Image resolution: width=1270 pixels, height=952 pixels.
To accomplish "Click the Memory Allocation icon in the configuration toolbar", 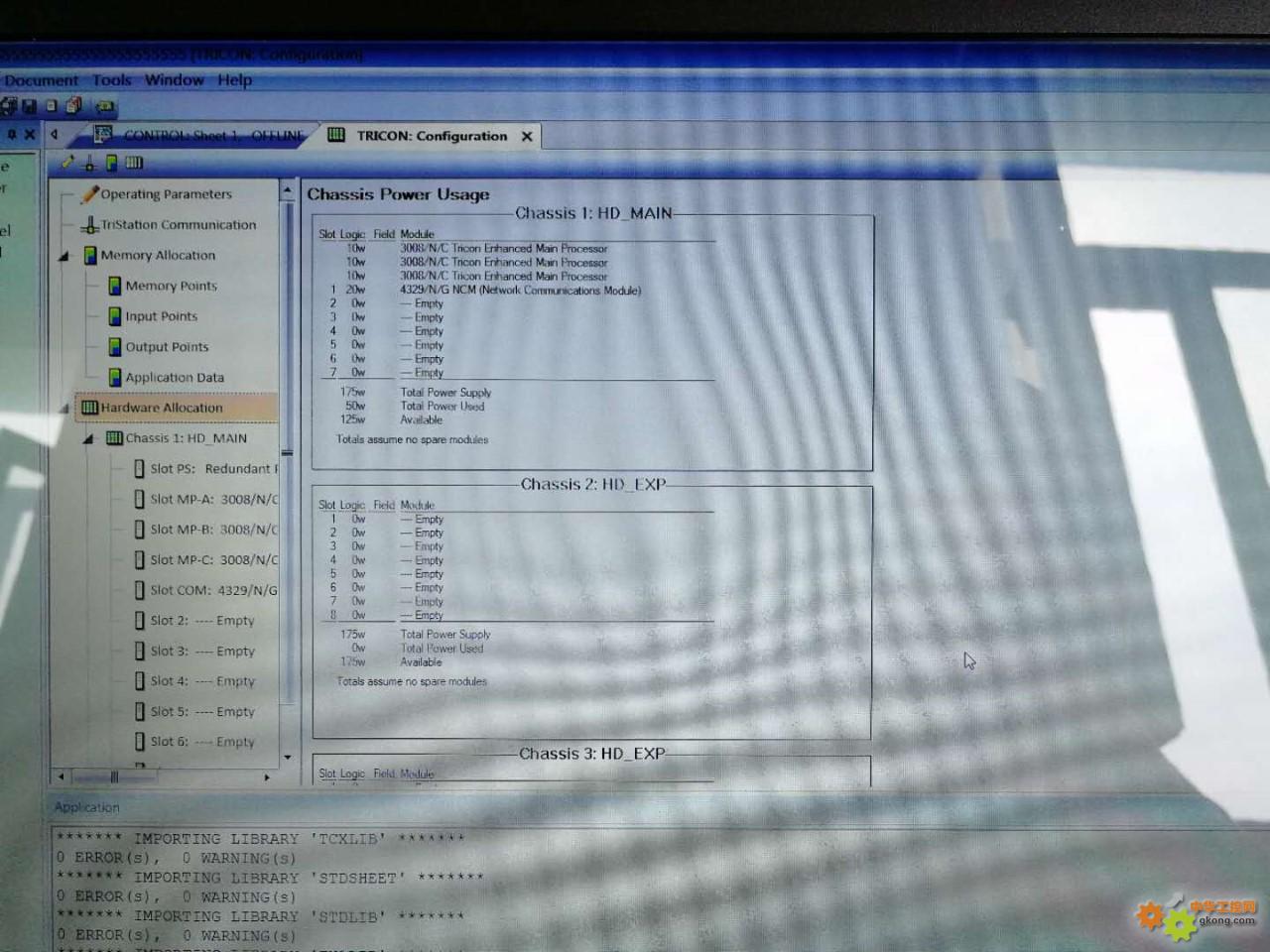I will (111, 163).
